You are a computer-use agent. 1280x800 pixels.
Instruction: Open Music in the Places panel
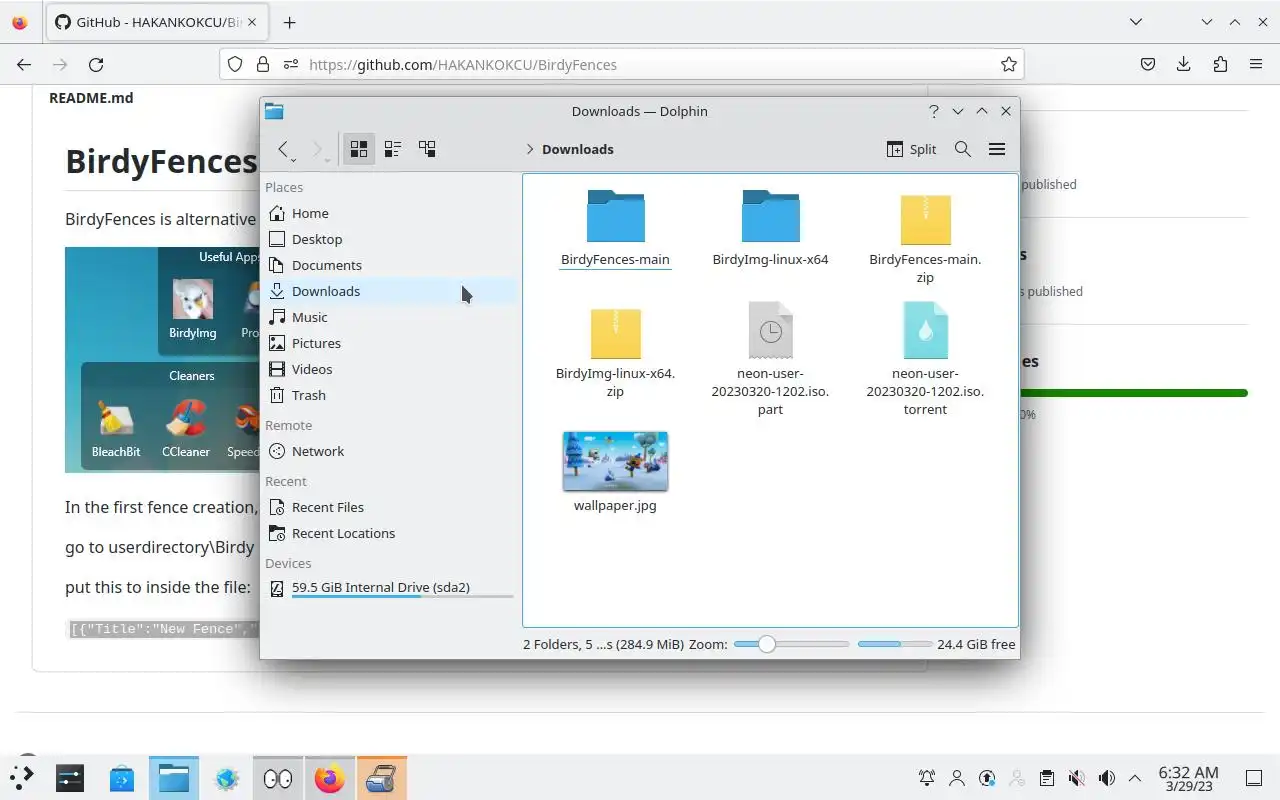click(390, 317)
